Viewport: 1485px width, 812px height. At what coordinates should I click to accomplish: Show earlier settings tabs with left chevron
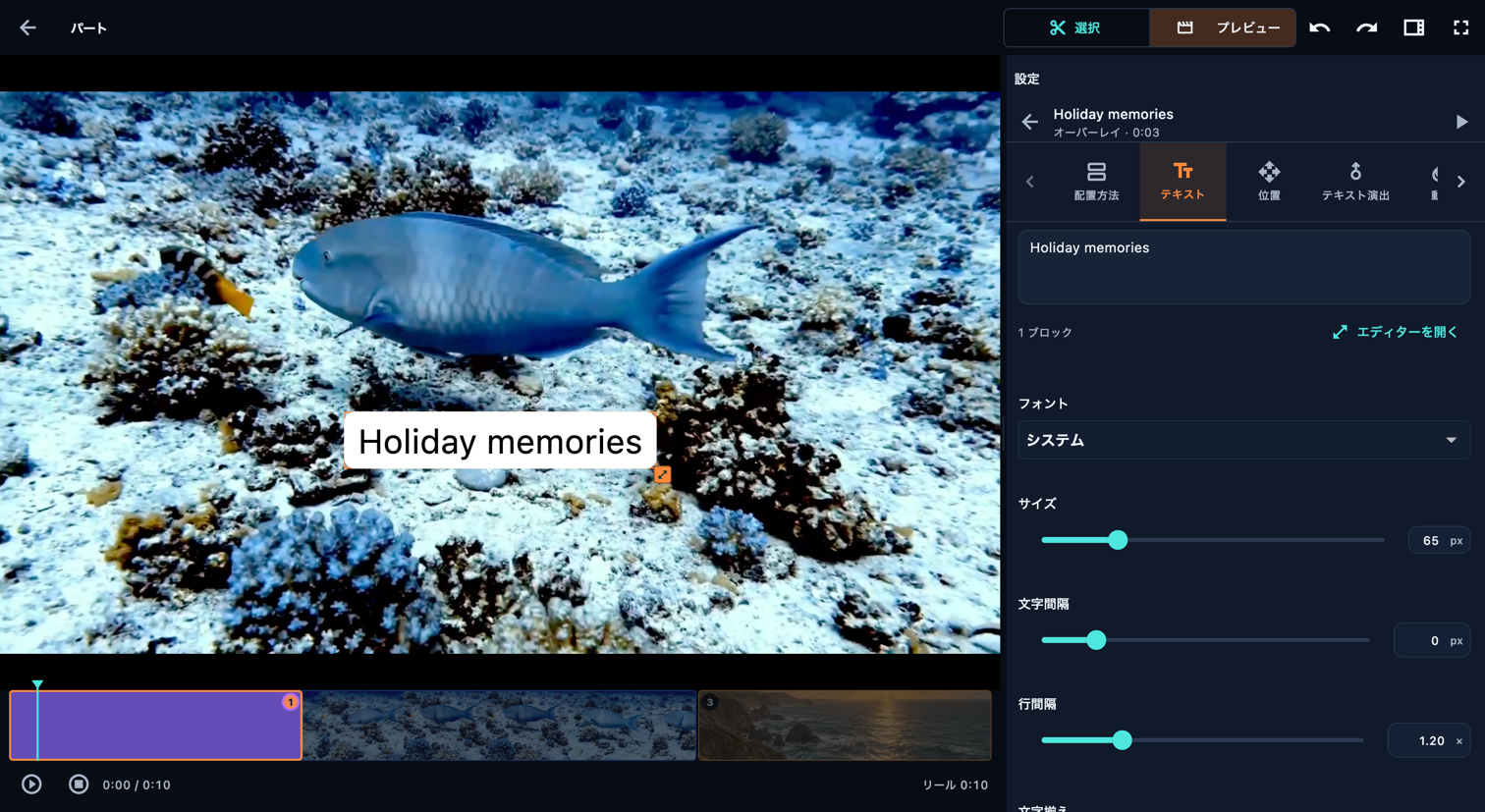1029,182
